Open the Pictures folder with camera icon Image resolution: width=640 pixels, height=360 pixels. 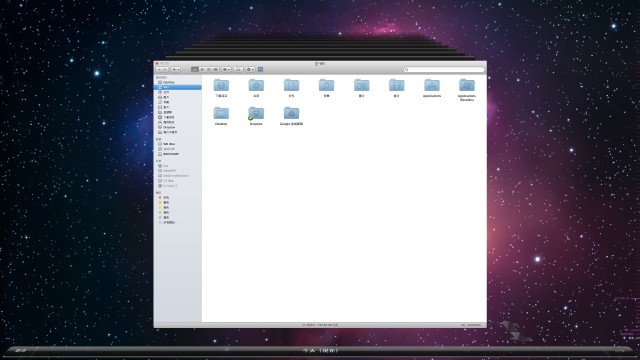tap(361, 86)
